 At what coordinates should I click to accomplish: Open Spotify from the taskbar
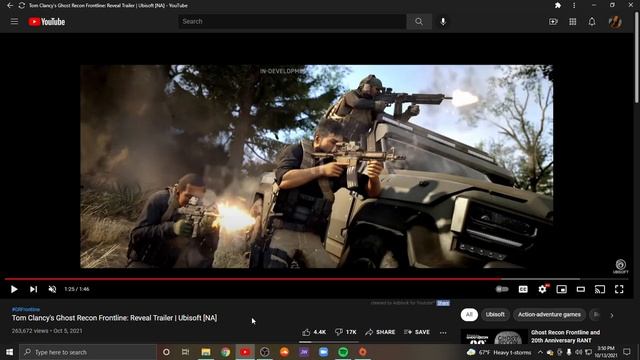(343, 352)
